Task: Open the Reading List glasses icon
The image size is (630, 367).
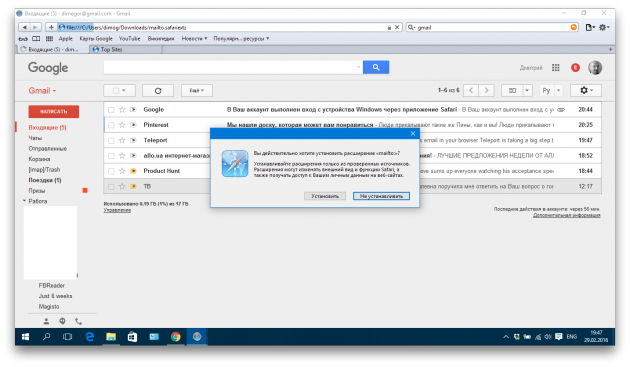Action: click(23, 39)
